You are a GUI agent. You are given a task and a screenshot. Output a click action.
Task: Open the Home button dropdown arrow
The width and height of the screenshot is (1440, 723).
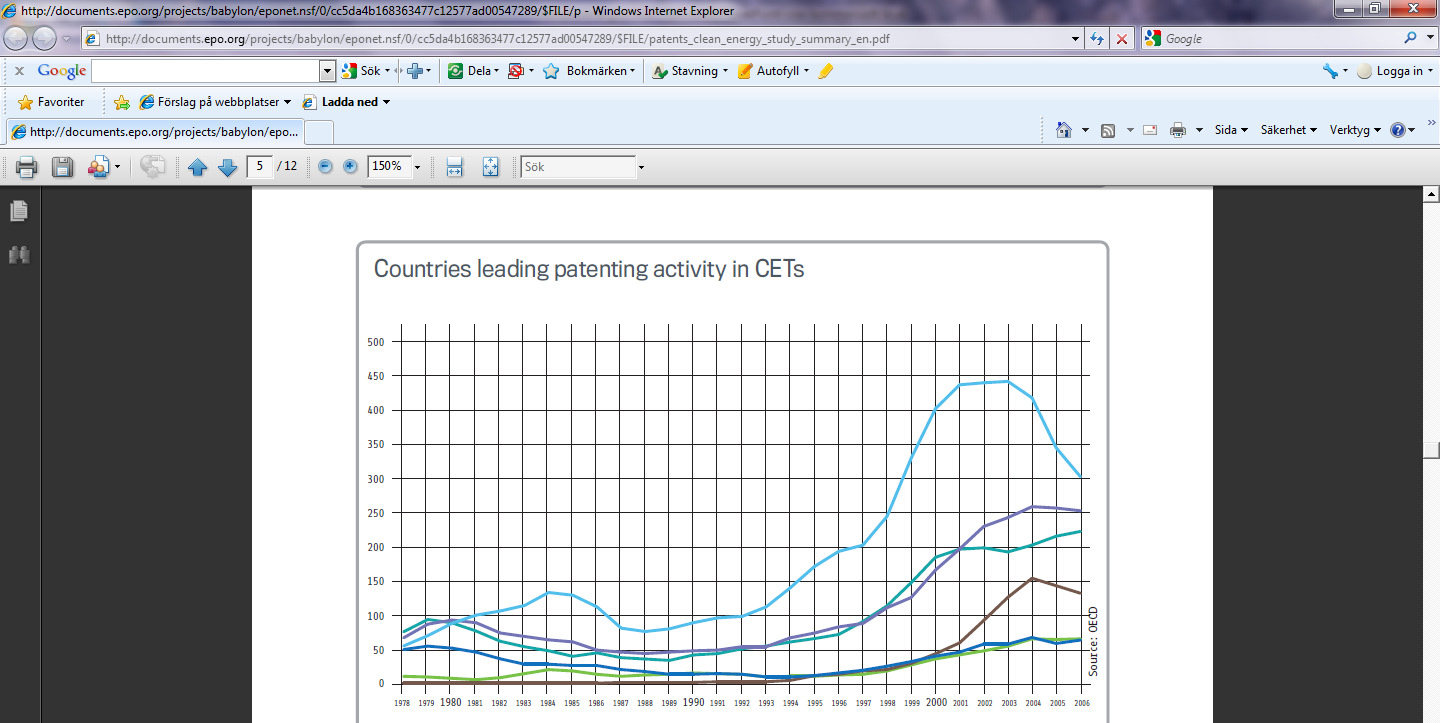click(x=1084, y=130)
